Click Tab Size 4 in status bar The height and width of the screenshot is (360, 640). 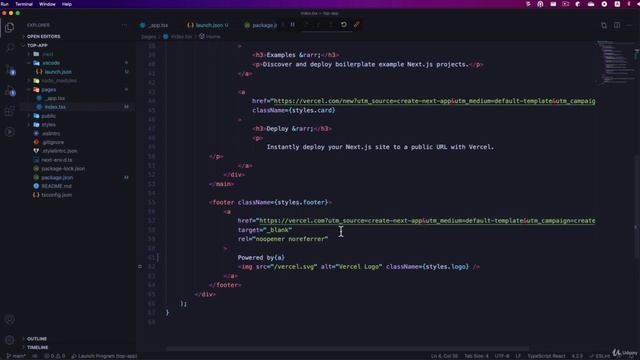[476, 356]
